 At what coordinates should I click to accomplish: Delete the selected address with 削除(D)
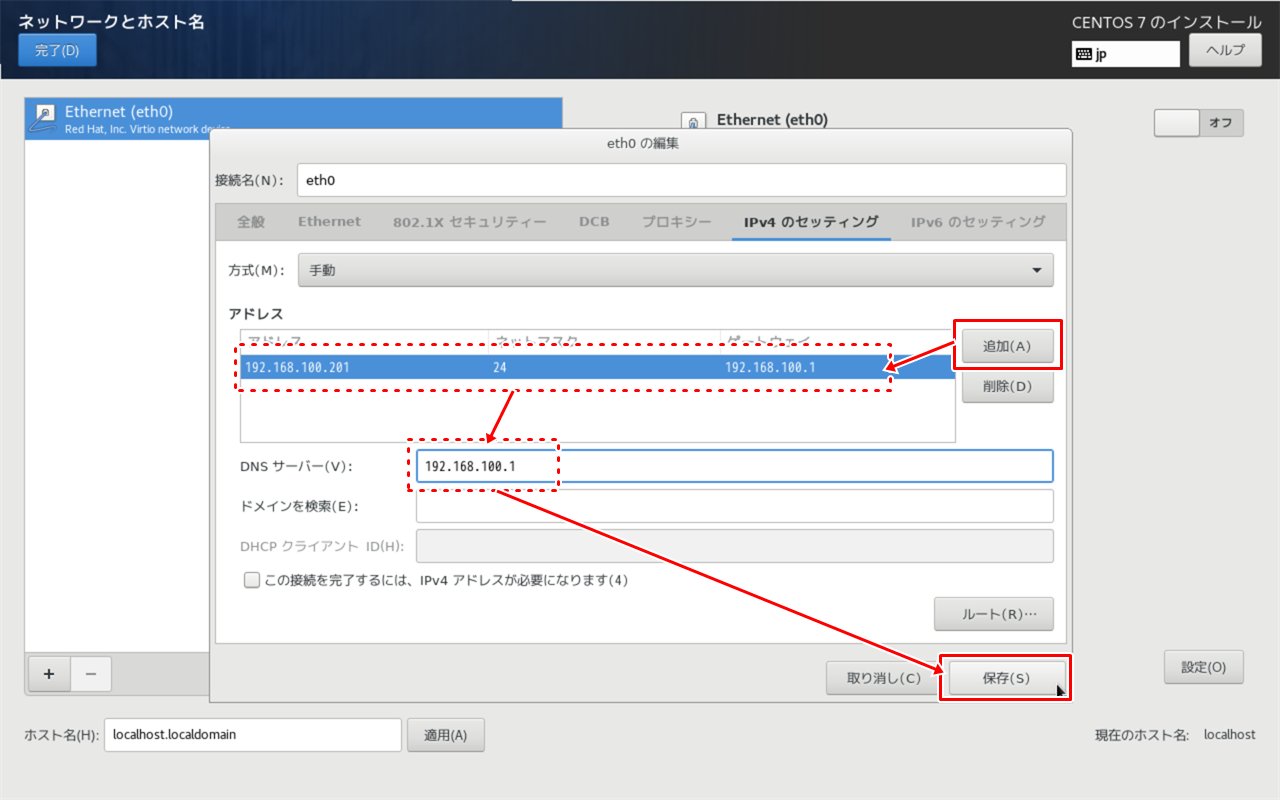[1007, 387]
